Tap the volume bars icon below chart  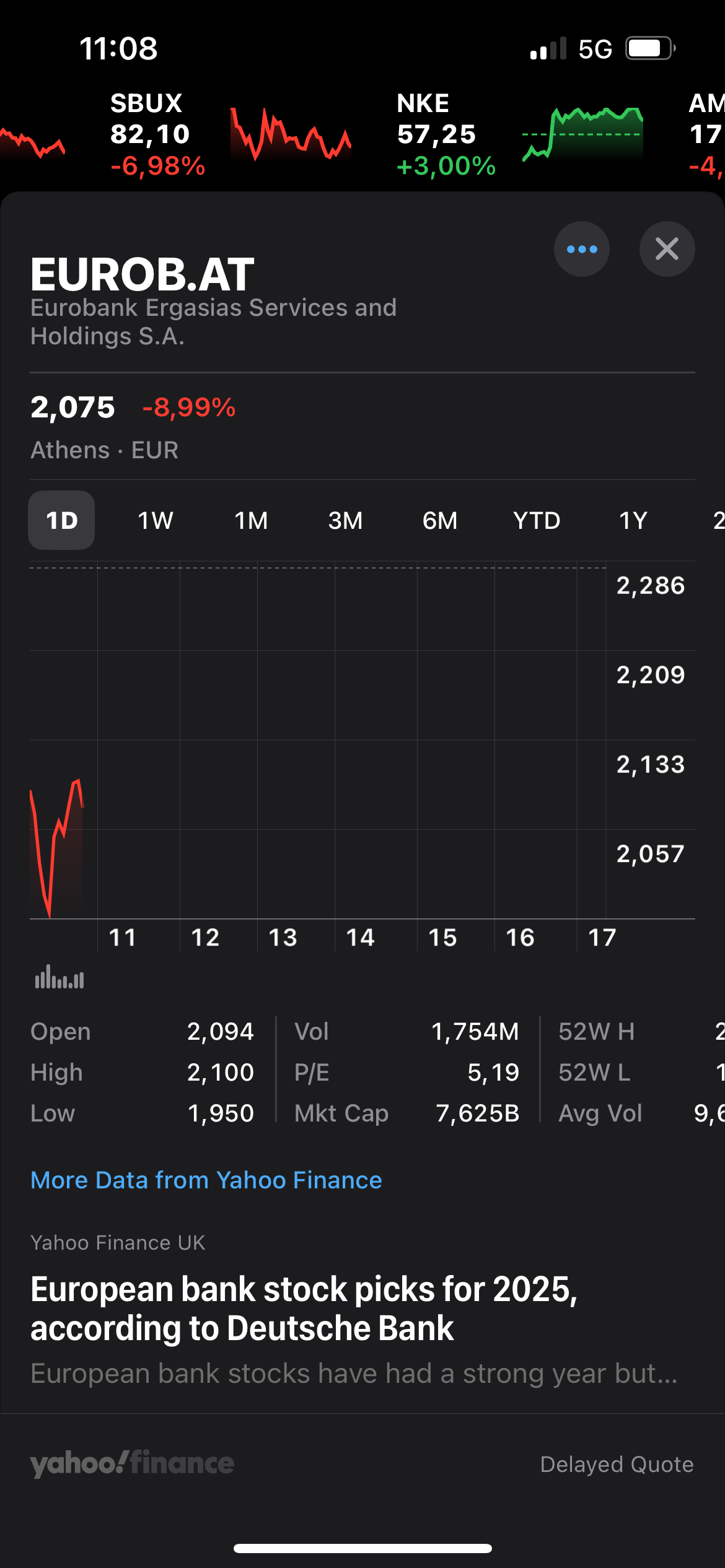tap(59, 978)
